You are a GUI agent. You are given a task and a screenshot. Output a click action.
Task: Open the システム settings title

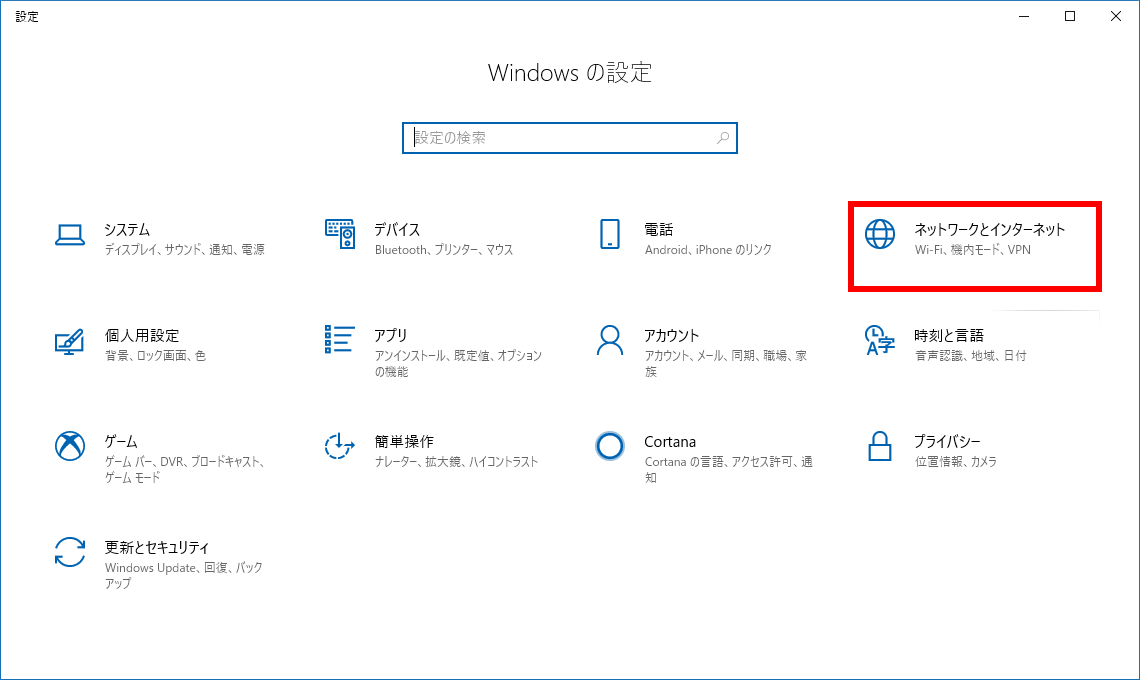[127, 230]
